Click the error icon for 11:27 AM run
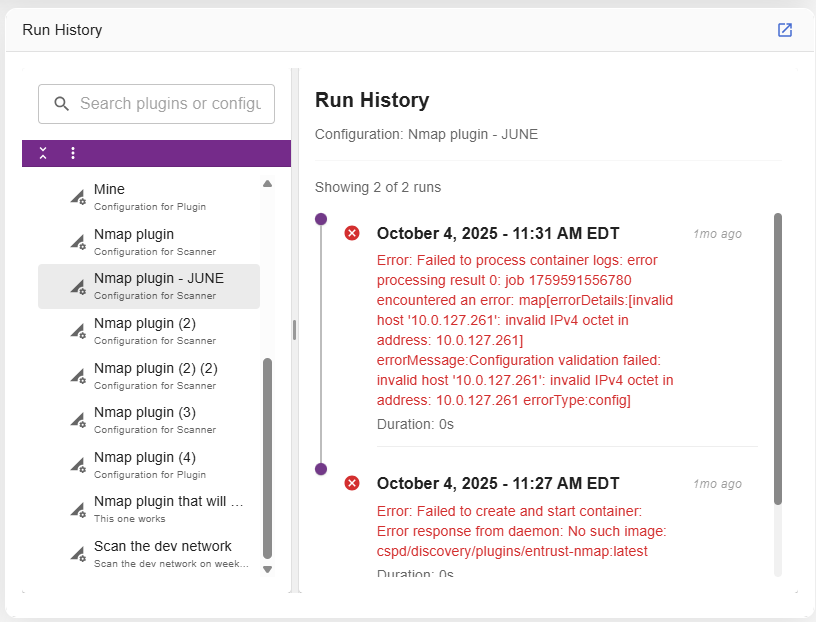Image resolution: width=816 pixels, height=622 pixels. click(x=352, y=483)
